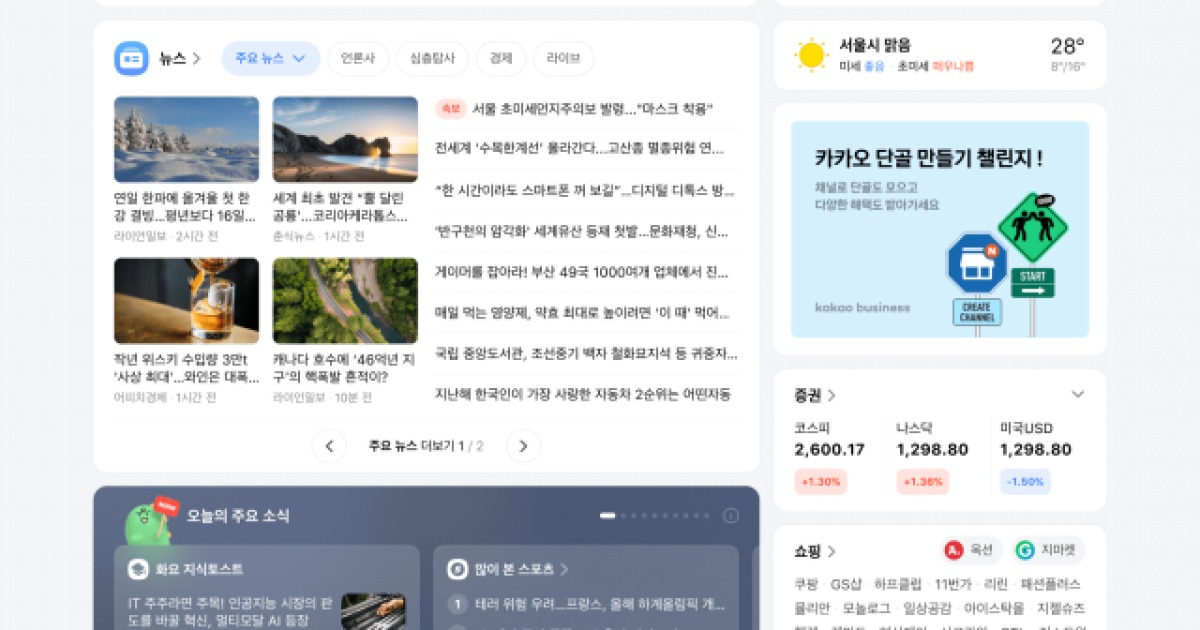Open the 뉴스 section heading link
The height and width of the screenshot is (630, 1200).
pyautogui.click(x=180, y=59)
